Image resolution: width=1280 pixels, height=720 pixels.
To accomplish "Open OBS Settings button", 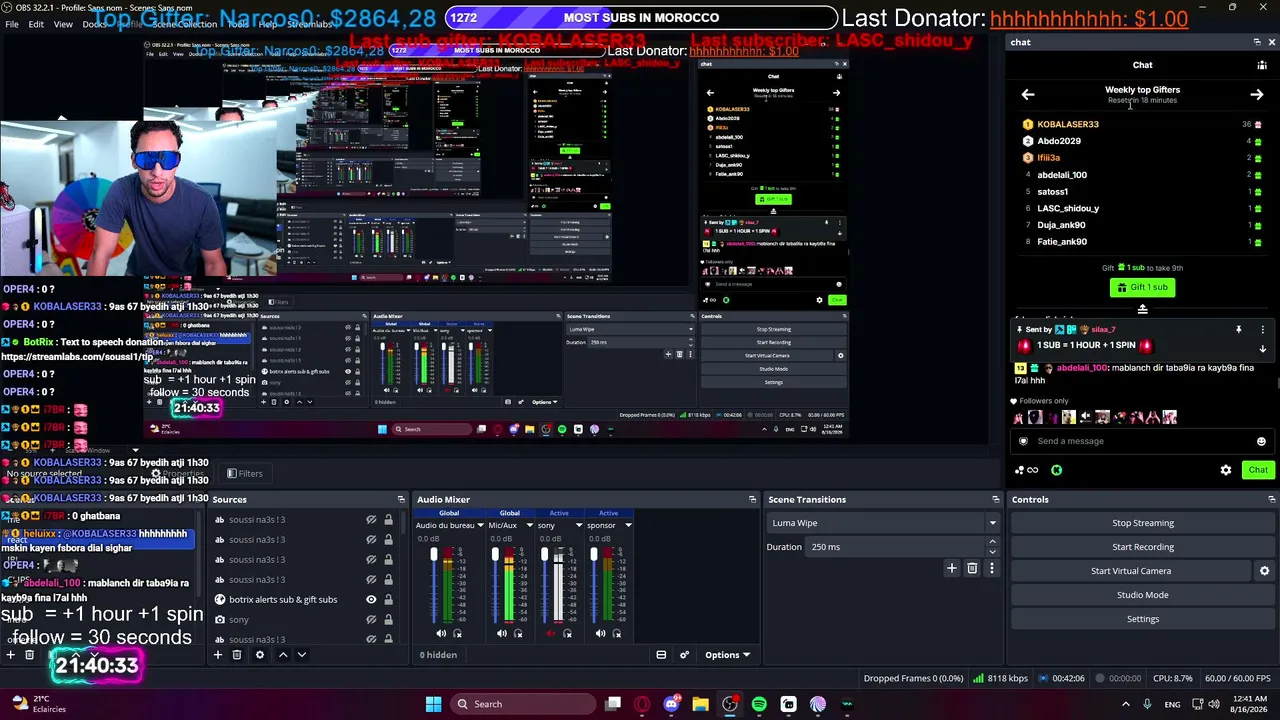I will [1143, 619].
